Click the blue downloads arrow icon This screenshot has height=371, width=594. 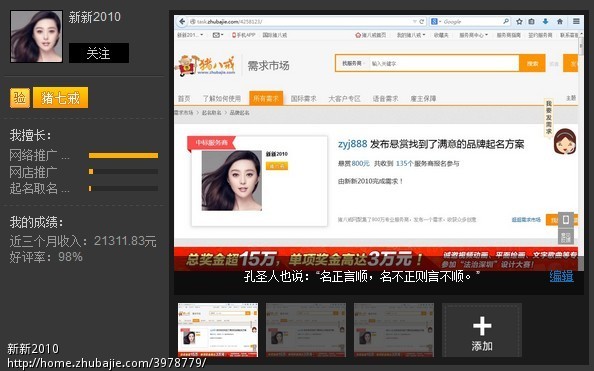pyautogui.click(x=545, y=22)
